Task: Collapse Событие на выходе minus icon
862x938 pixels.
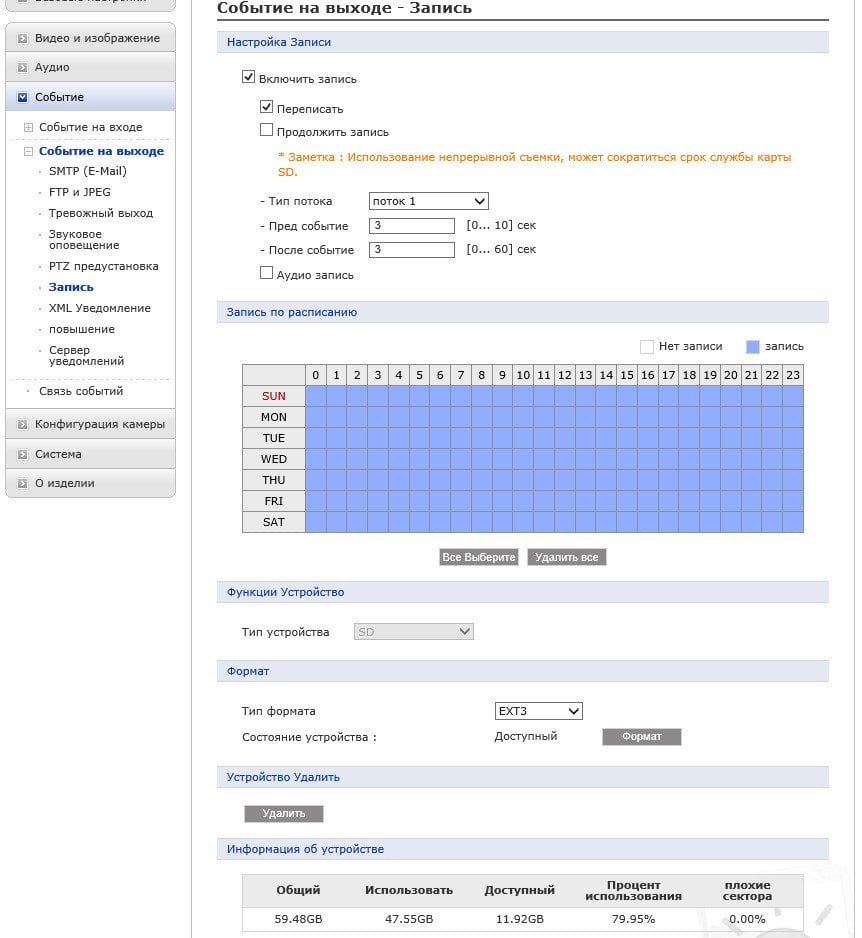Action: 28,151
